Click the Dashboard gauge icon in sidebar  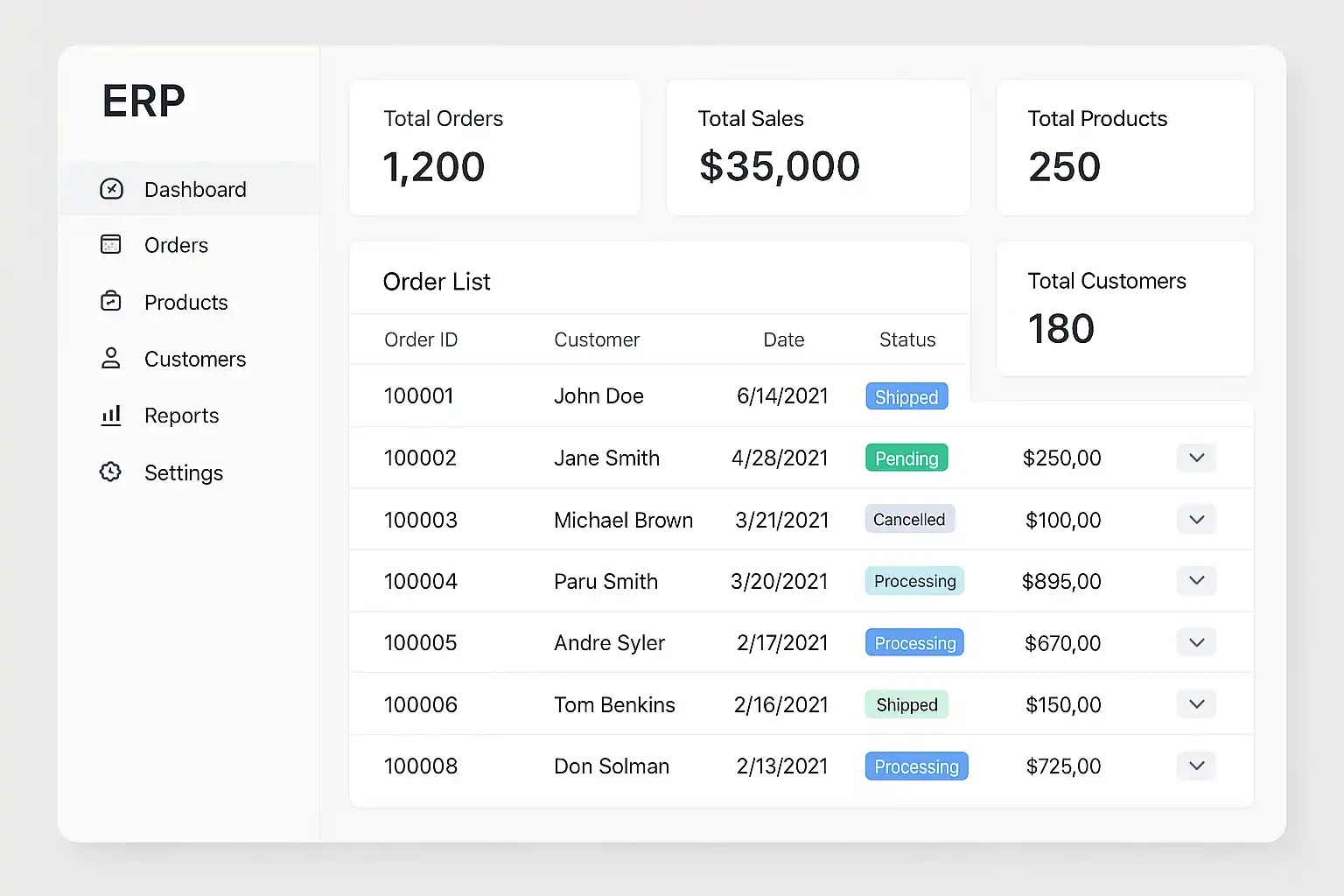click(x=111, y=189)
